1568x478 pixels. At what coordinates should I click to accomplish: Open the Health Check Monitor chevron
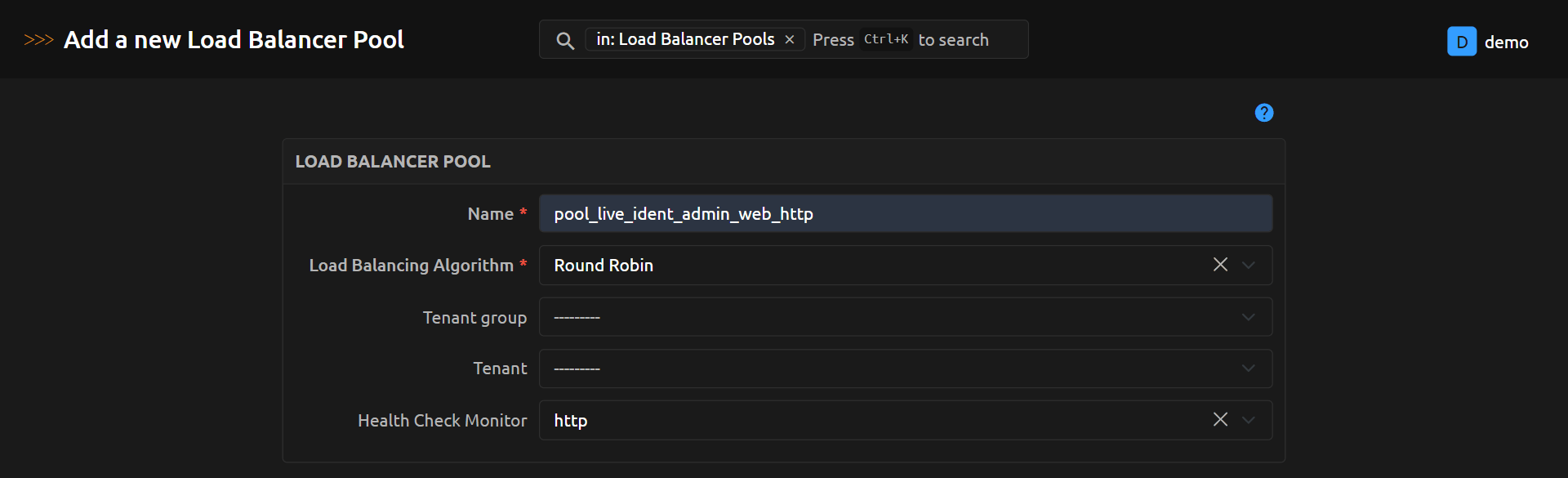[x=1248, y=420]
